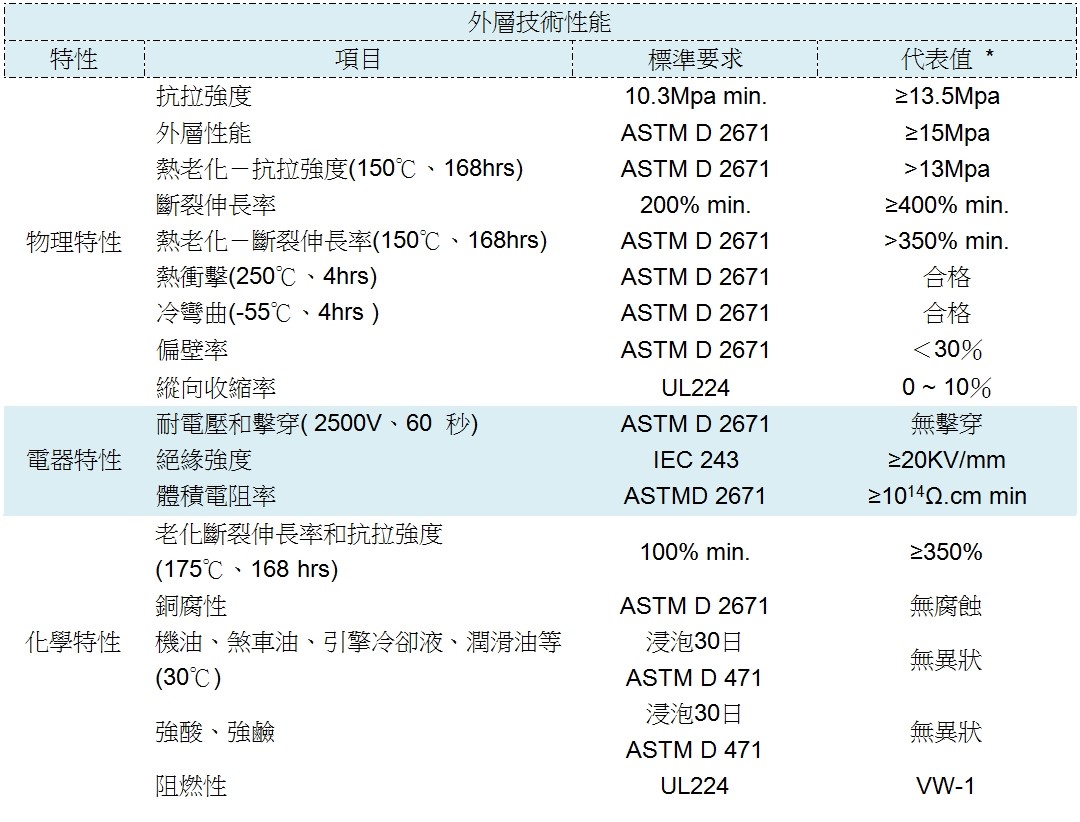Image resolution: width=1080 pixels, height=822 pixels.
Task: Click the IEC 243 standard cell
Action: tap(695, 460)
